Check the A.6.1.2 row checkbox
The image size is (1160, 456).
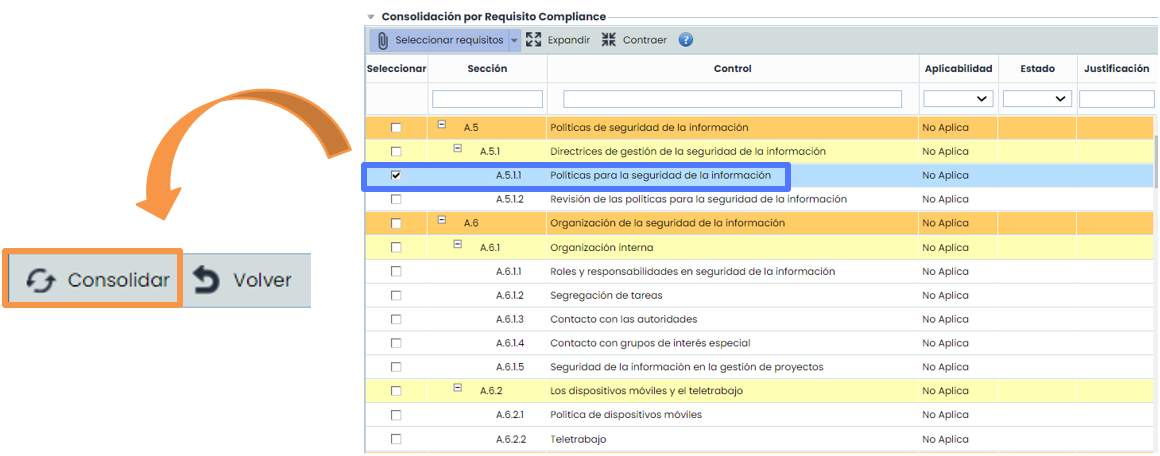click(x=396, y=295)
